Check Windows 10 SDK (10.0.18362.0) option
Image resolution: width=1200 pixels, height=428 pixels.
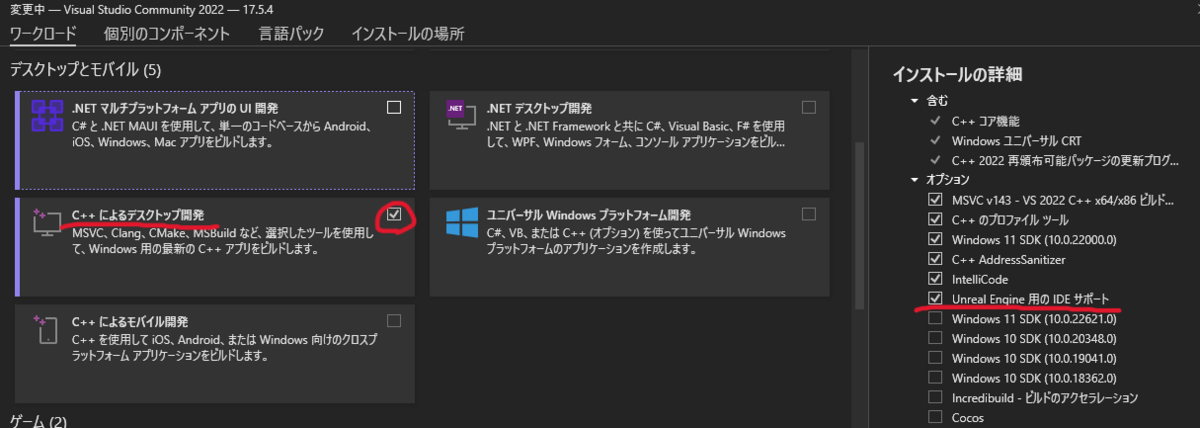(x=935, y=377)
